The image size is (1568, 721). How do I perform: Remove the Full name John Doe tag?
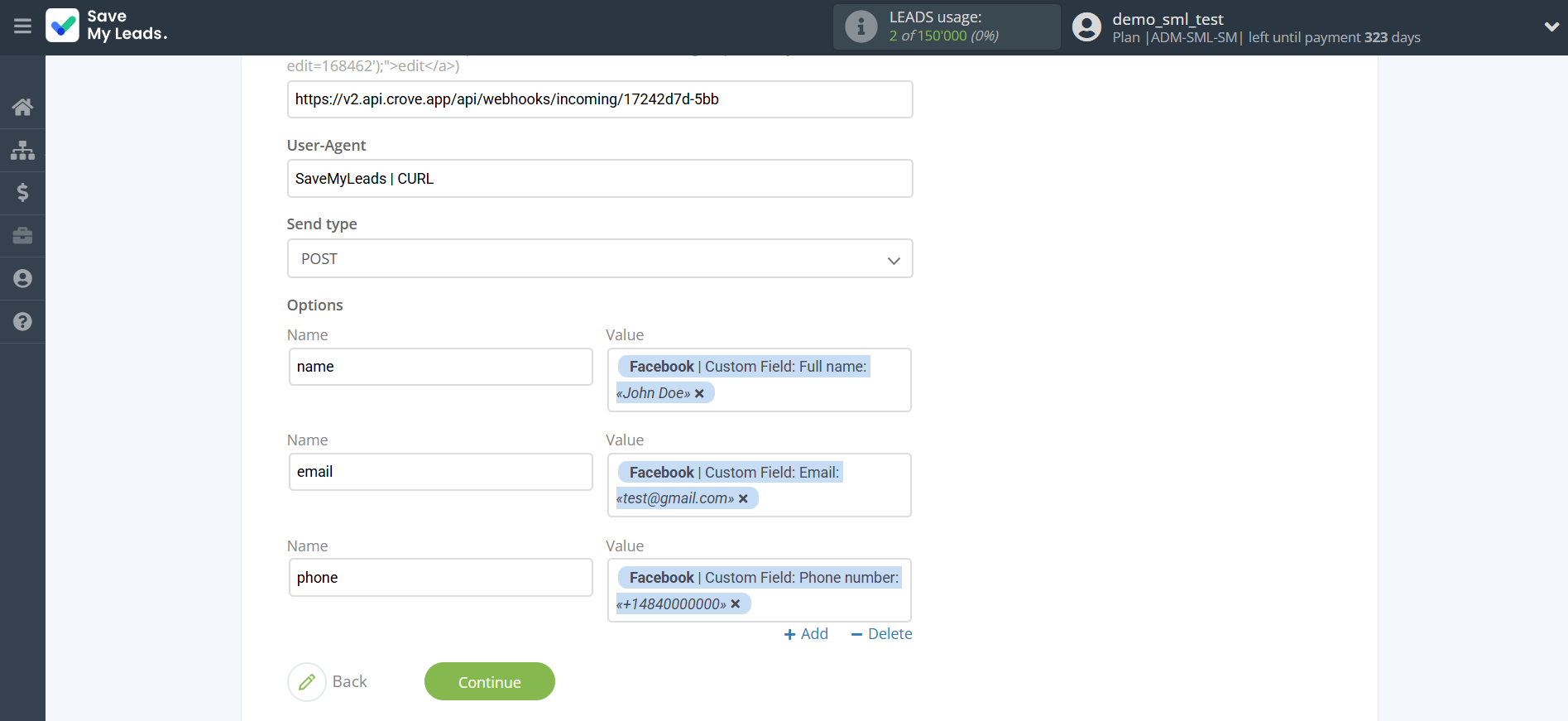tap(699, 393)
